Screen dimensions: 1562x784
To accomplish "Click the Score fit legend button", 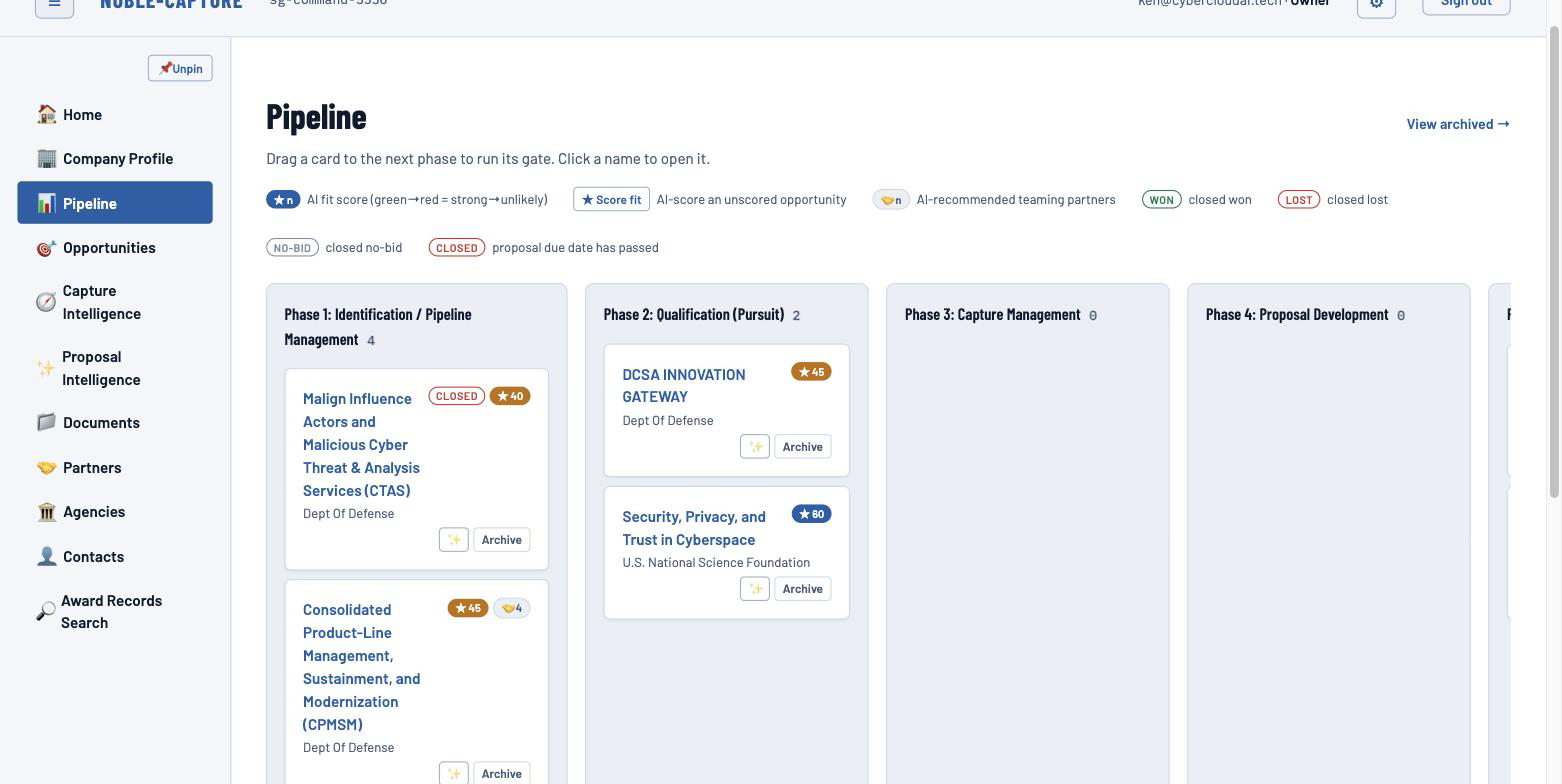I will pyautogui.click(x=611, y=199).
